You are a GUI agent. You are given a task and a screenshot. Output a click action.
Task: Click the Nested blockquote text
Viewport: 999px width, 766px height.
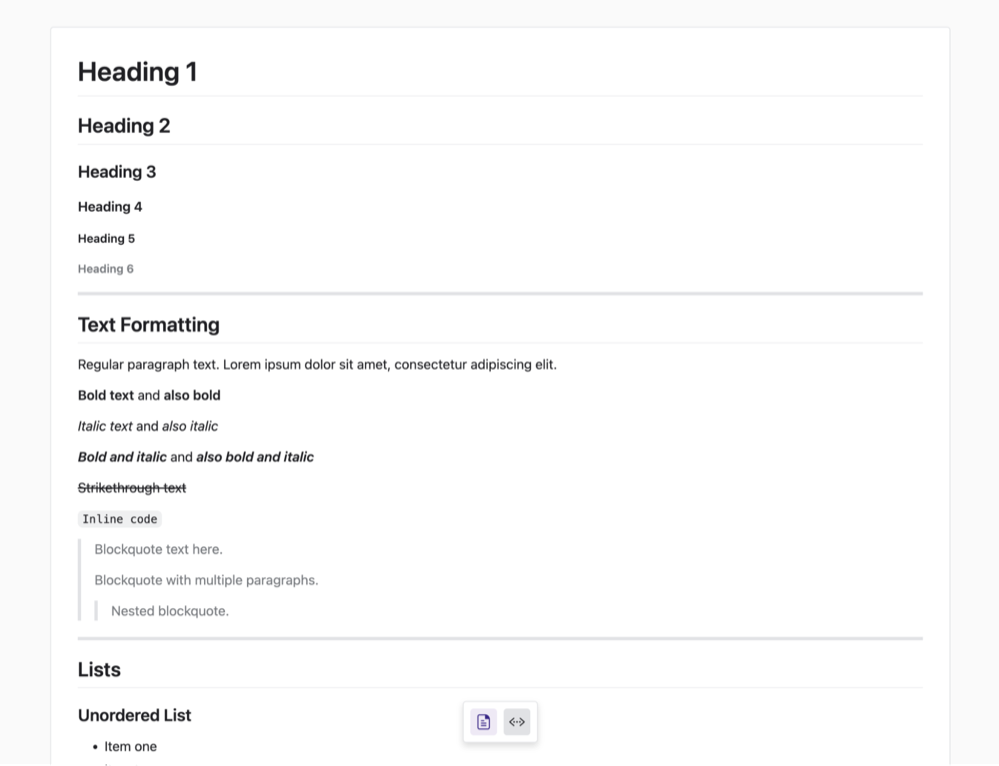[170, 612]
